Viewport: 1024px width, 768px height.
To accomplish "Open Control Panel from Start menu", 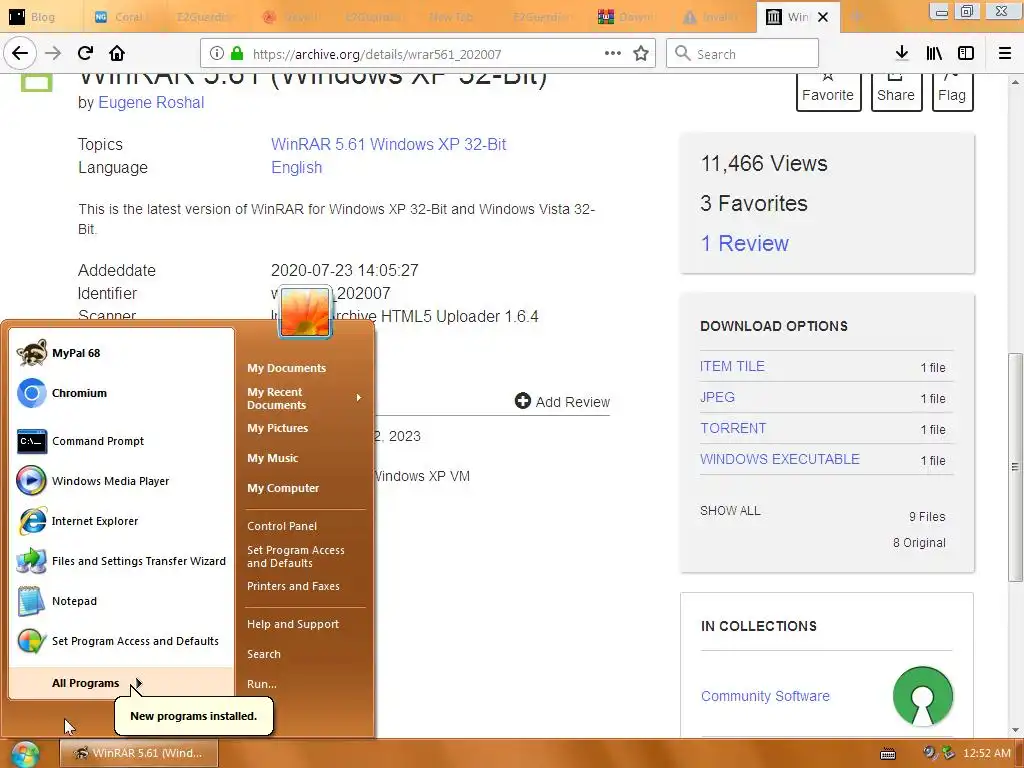I will pyautogui.click(x=282, y=526).
